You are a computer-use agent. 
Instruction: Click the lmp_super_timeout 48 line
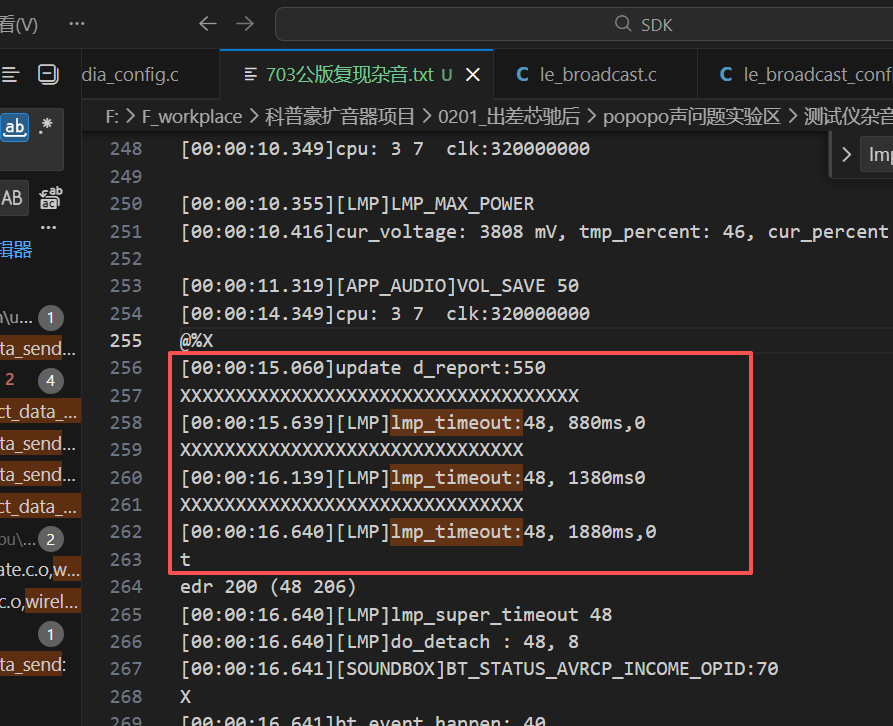click(396, 615)
